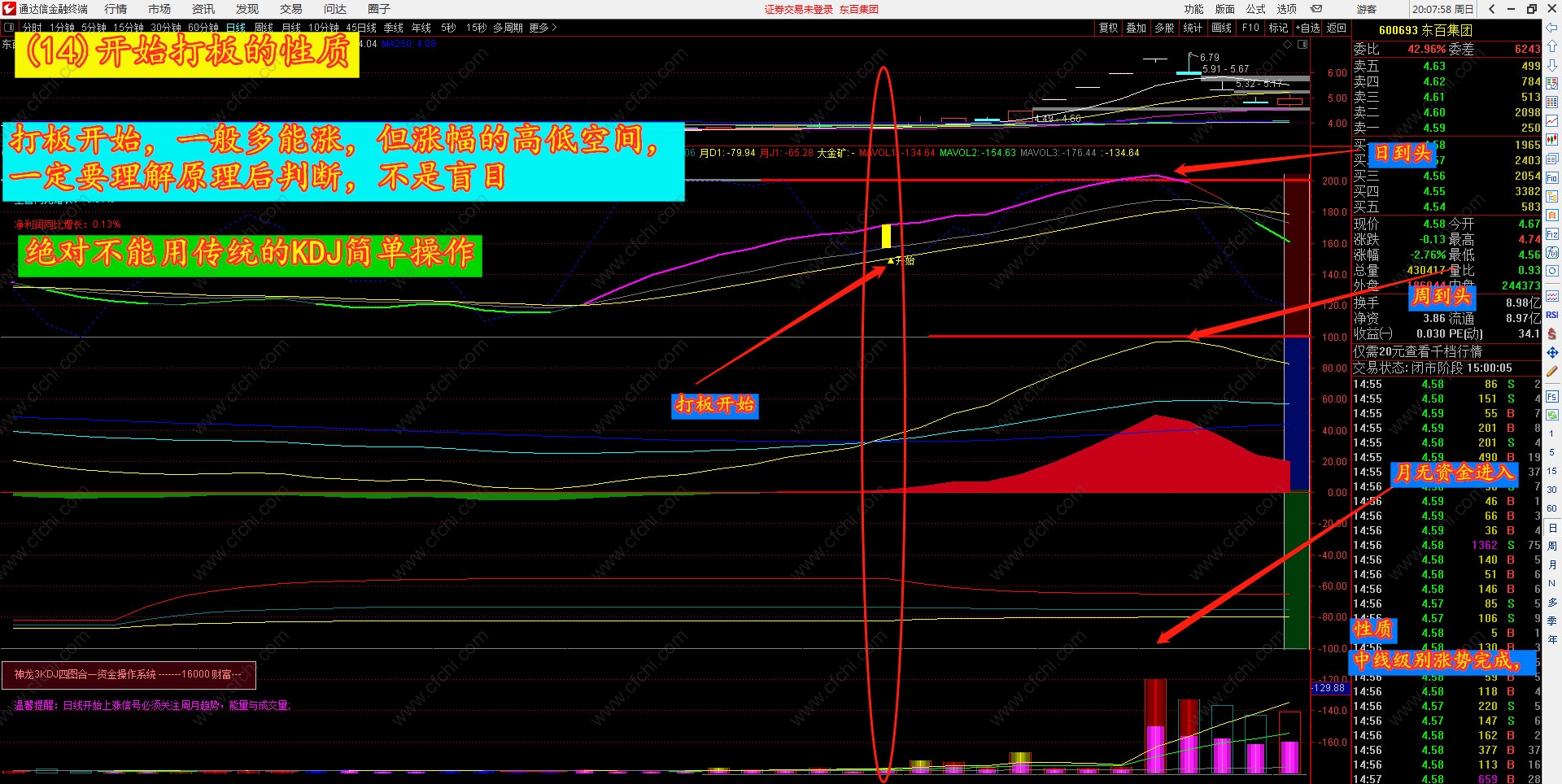Open the F10 company info sidebar icon

[1552, 178]
